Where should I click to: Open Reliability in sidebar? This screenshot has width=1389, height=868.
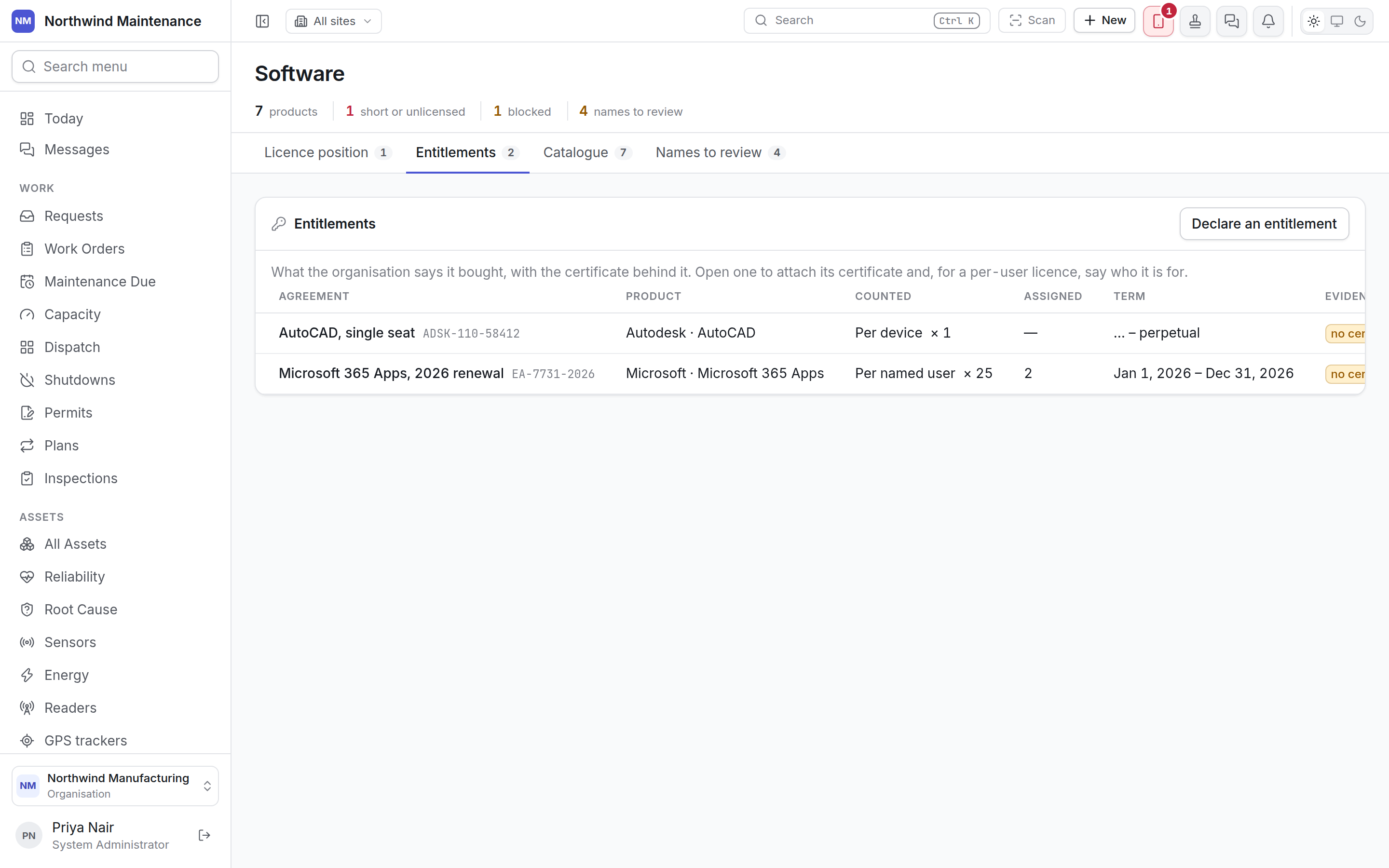click(x=115, y=576)
